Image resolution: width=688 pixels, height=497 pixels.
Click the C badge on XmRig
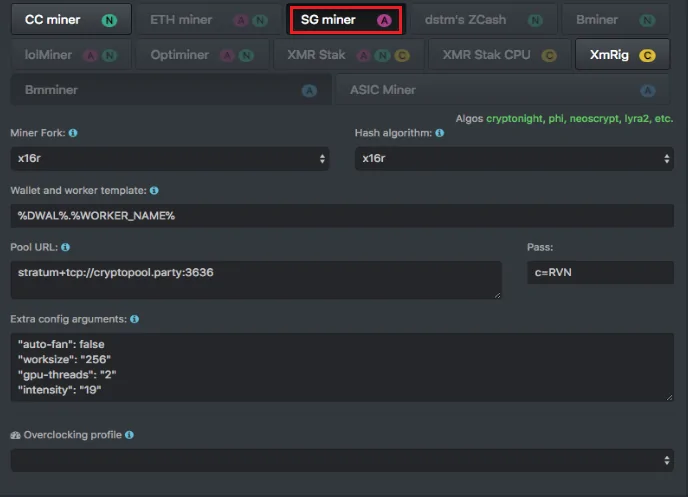647,55
